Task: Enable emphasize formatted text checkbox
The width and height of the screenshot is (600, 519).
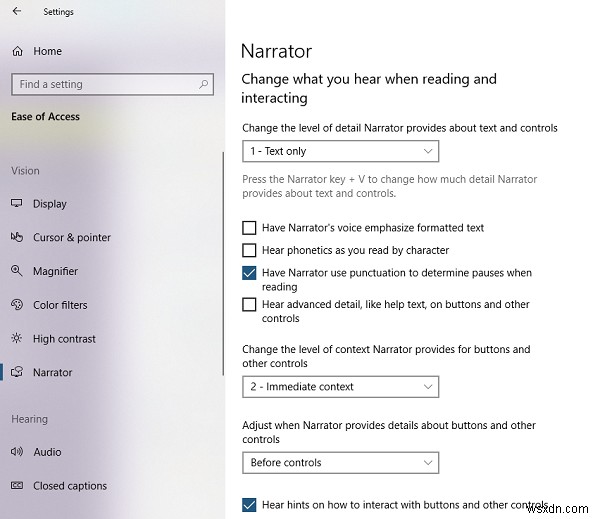Action: point(249,228)
